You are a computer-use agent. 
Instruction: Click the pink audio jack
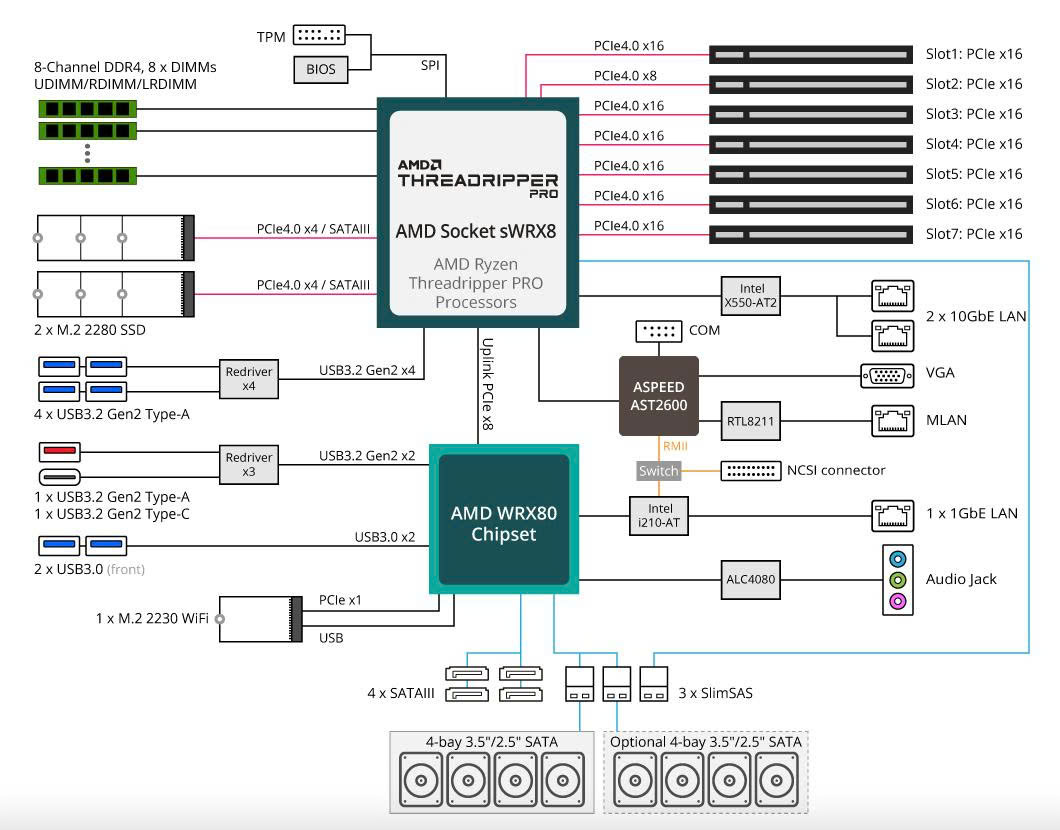tap(897, 601)
